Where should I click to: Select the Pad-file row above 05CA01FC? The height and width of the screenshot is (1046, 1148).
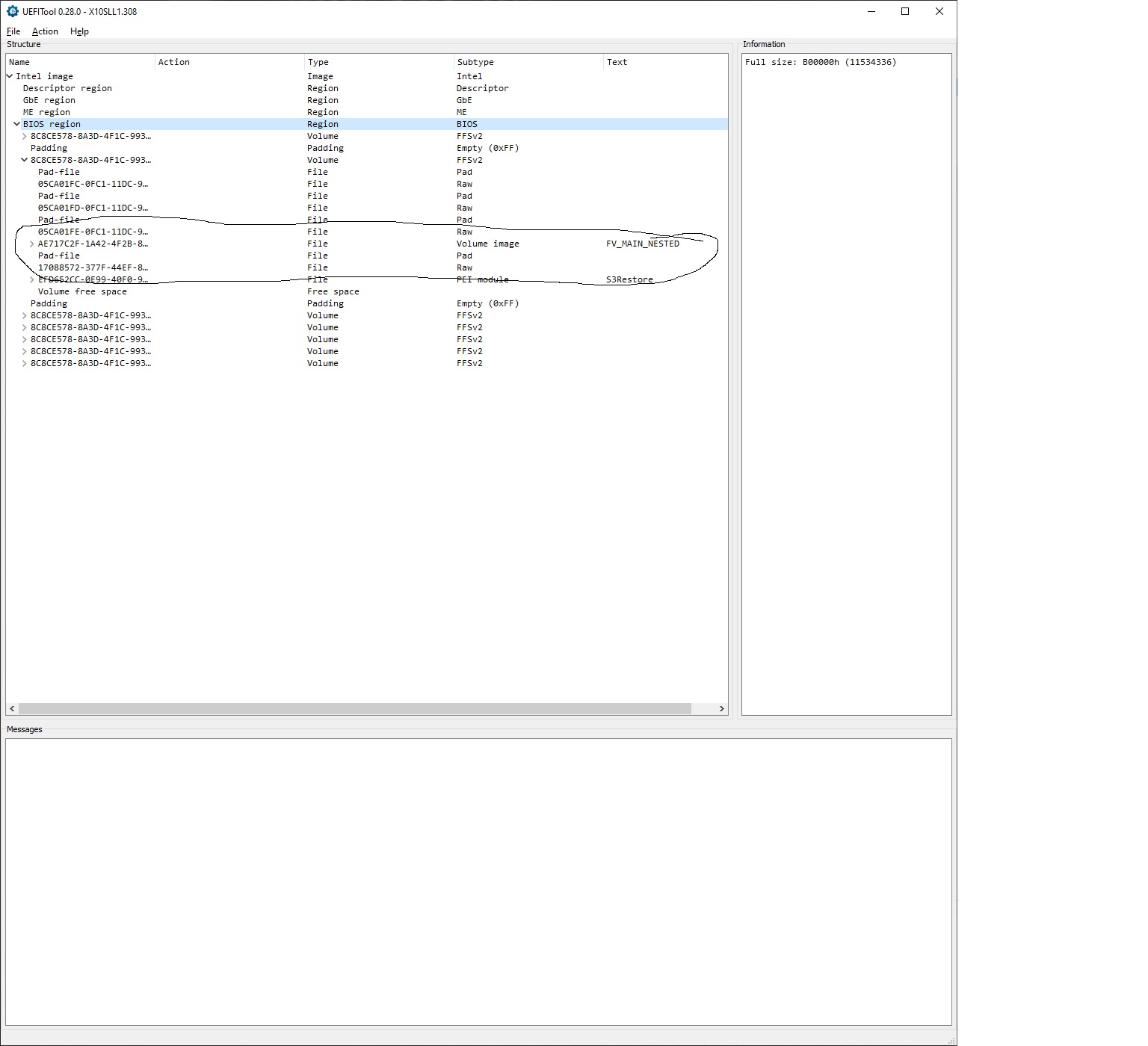[x=367, y=172]
